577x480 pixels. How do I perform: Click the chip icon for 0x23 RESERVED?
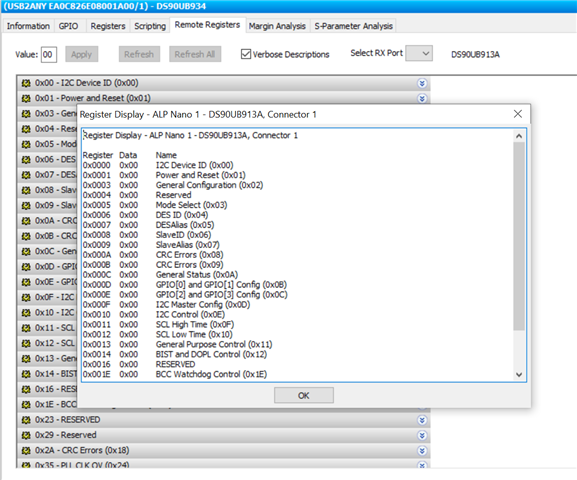[x=26, y=420]
